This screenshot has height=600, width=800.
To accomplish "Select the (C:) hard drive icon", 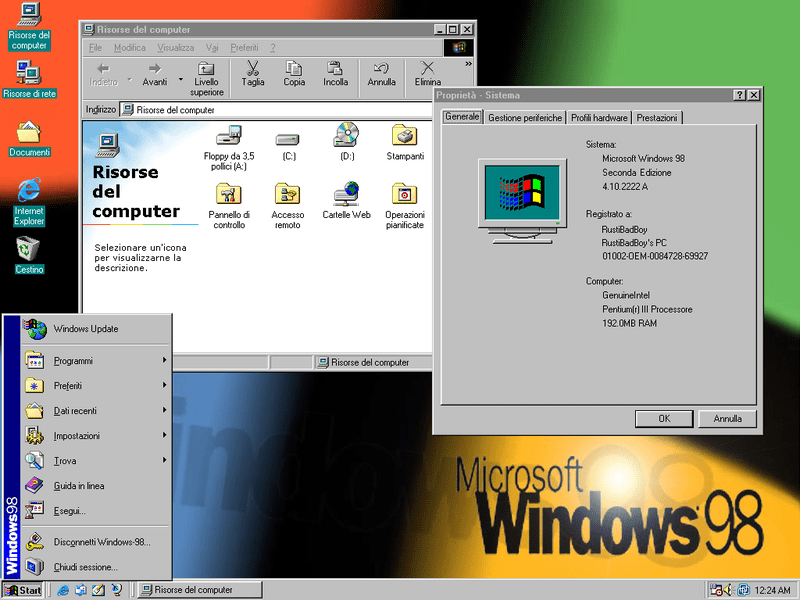I will coord(289,147).
